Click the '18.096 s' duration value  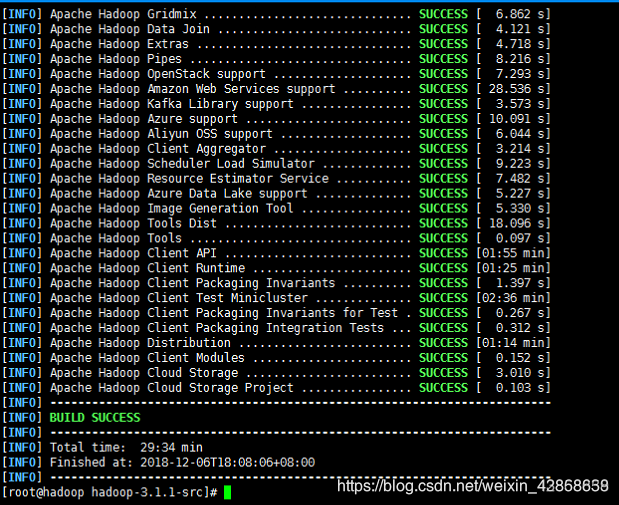pyautogui.click(x=516, y=224)
